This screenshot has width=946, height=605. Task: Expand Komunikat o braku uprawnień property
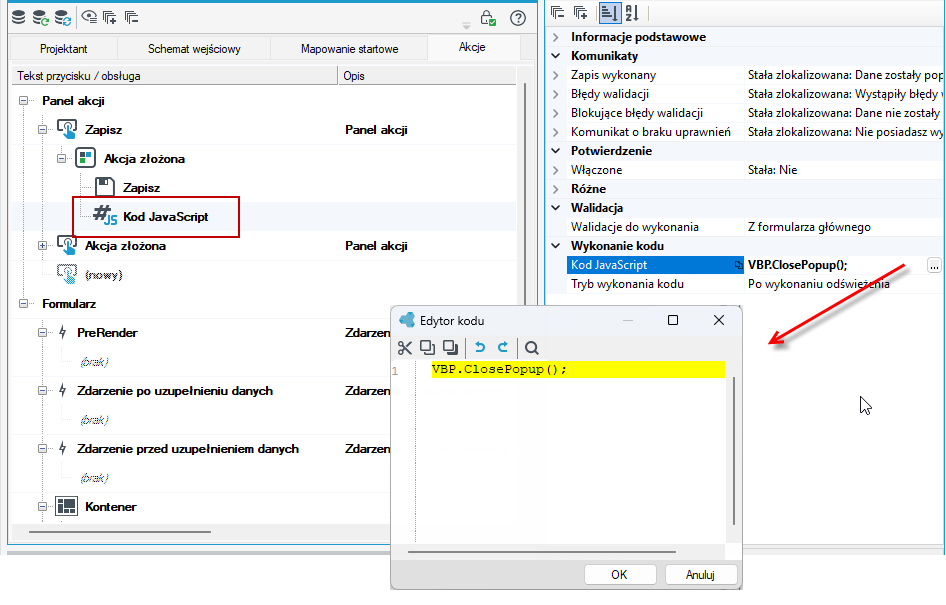point(556,132)
